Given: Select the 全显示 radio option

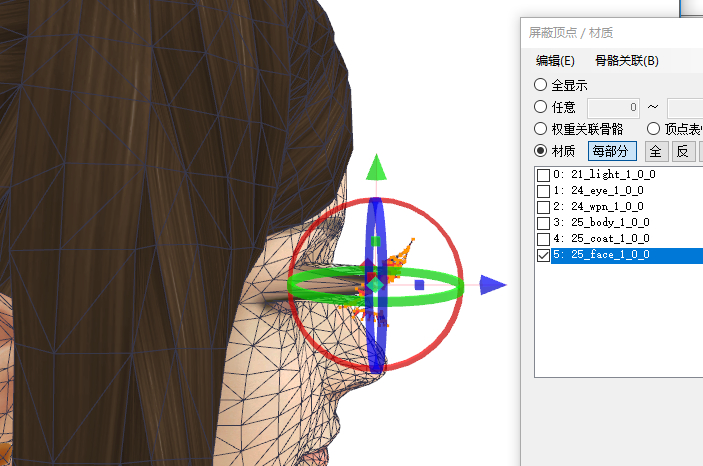Looking at the screenshot, I should click(x=540, y=85).
